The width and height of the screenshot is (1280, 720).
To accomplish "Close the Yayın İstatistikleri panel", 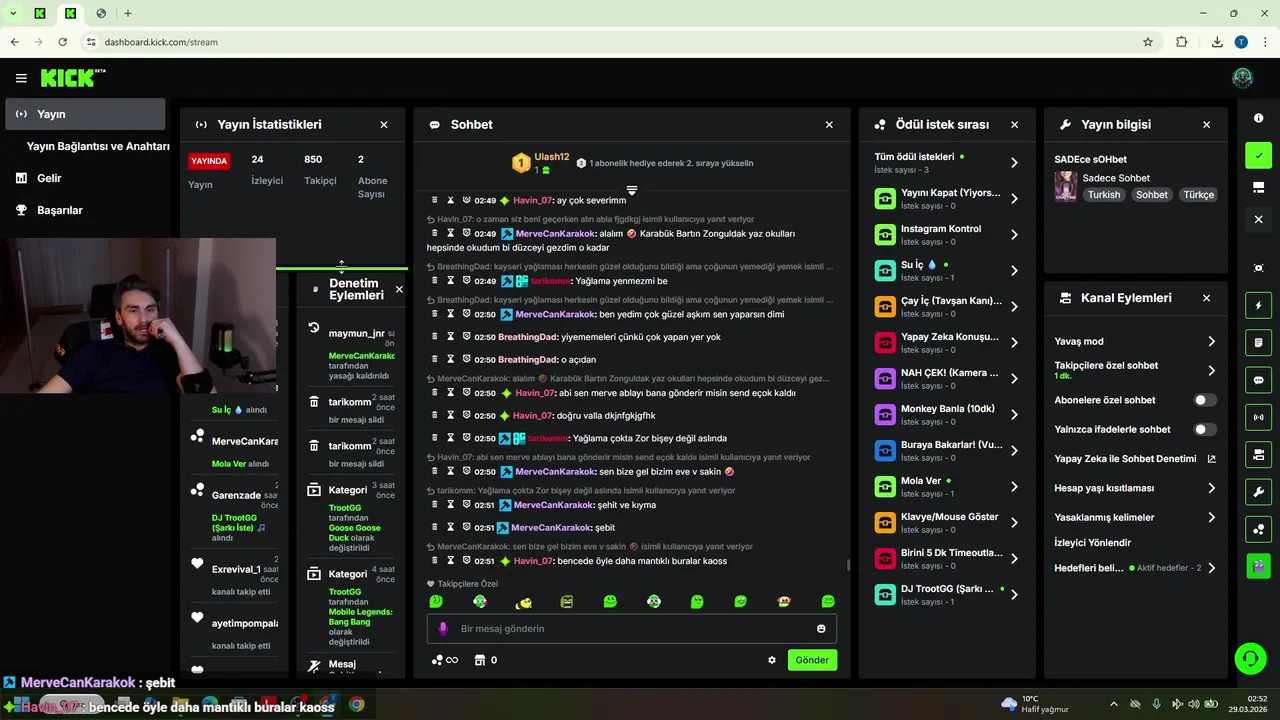I will (384, 125).
